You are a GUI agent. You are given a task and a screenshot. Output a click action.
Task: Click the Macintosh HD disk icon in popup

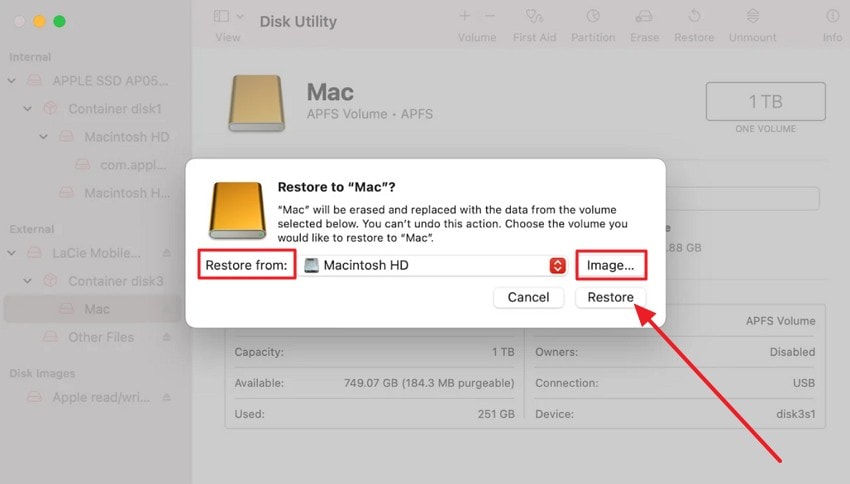pos(311,265)
